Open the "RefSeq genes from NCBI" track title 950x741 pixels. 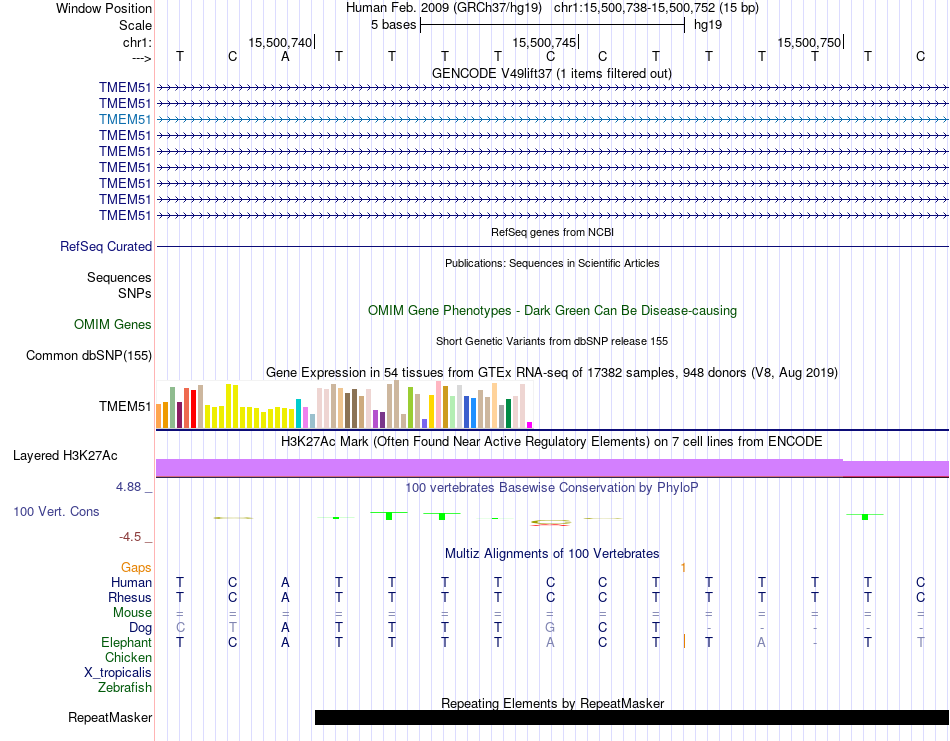[552, 232]
